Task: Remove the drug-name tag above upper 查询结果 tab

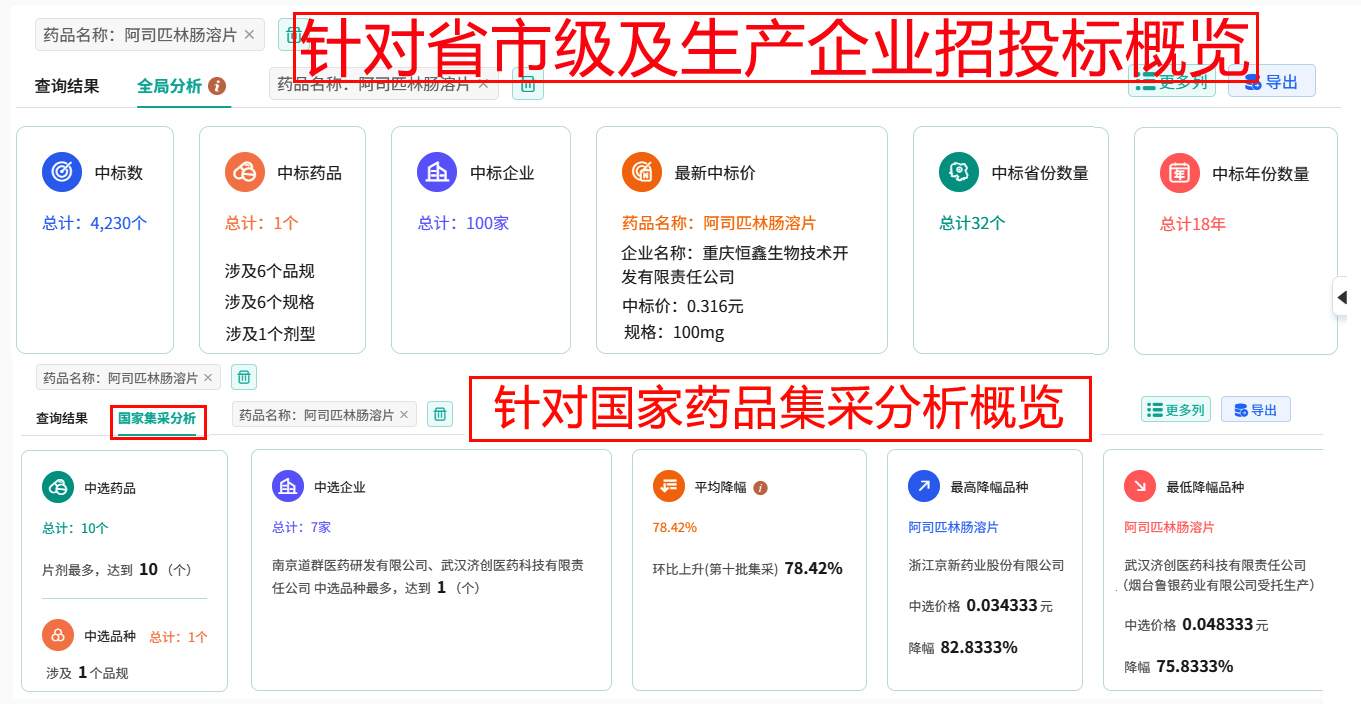Action: pos(249,34)
